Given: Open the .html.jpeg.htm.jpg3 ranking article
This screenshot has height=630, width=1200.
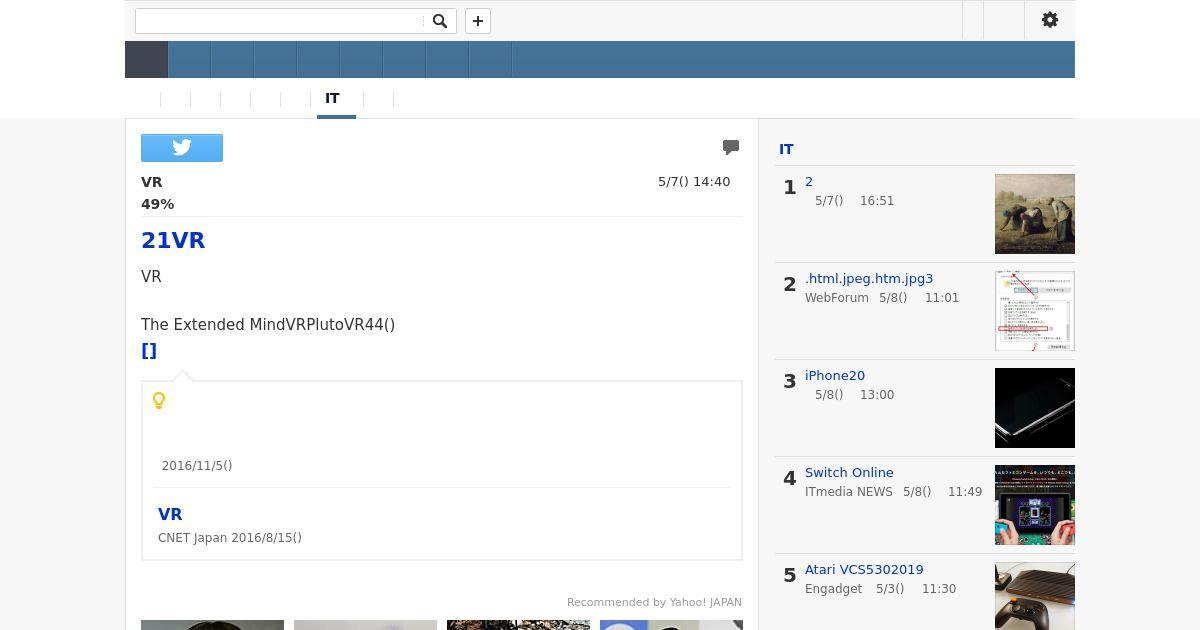Looking at the screenshot, I should click(x=869, y=279).
